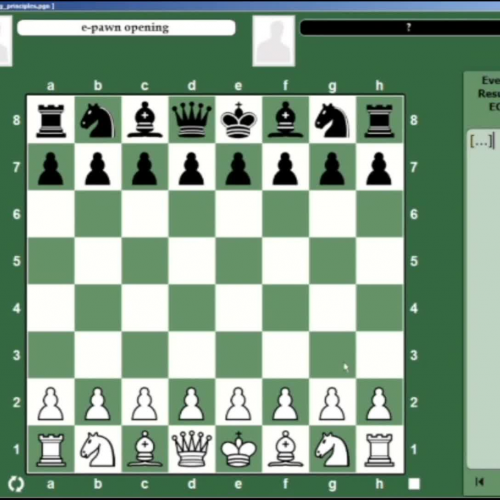
Task: Select the white knight on g1
Action: tap(332, 449)
